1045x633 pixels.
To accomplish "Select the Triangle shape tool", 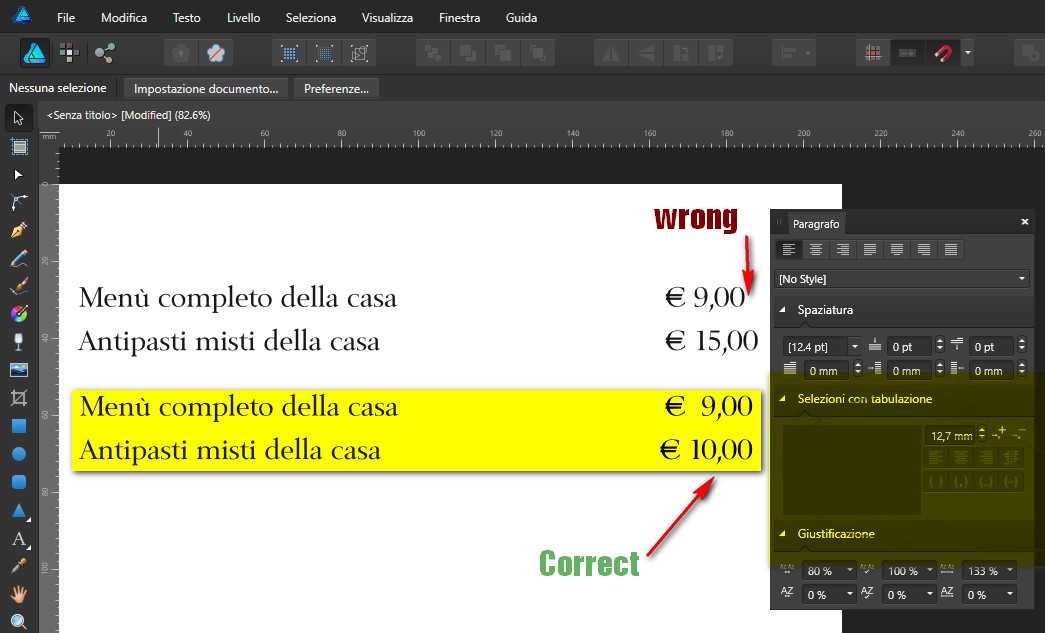I will (x=19, y=510).
